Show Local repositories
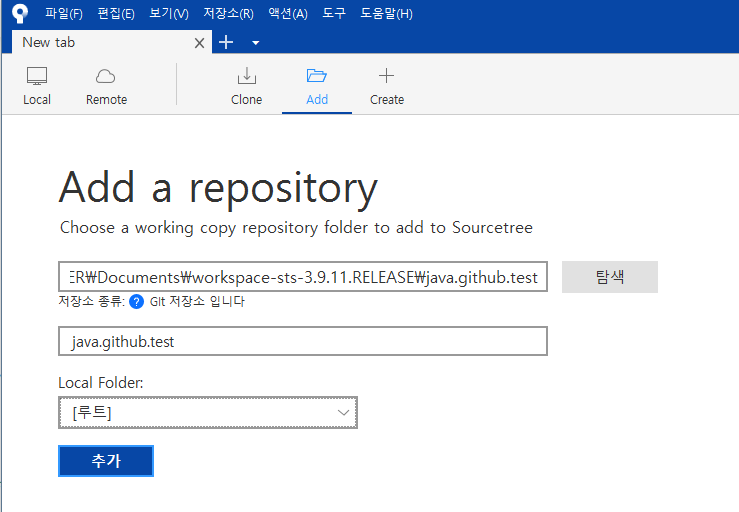Image resolution: width=739 pixels, height=512 pixels. [x=37, y=86]
